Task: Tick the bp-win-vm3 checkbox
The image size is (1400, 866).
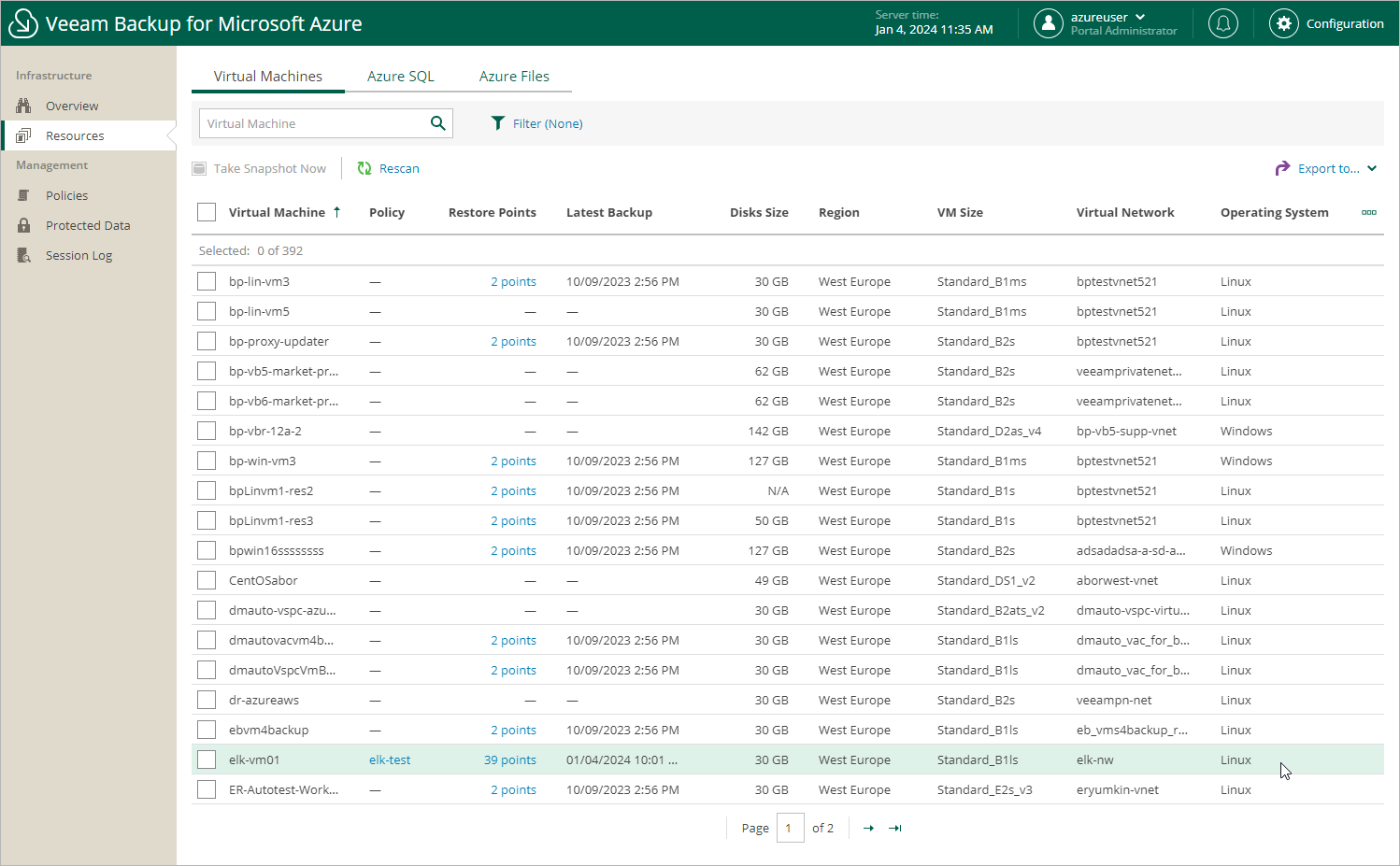Action: pos(207,461)
